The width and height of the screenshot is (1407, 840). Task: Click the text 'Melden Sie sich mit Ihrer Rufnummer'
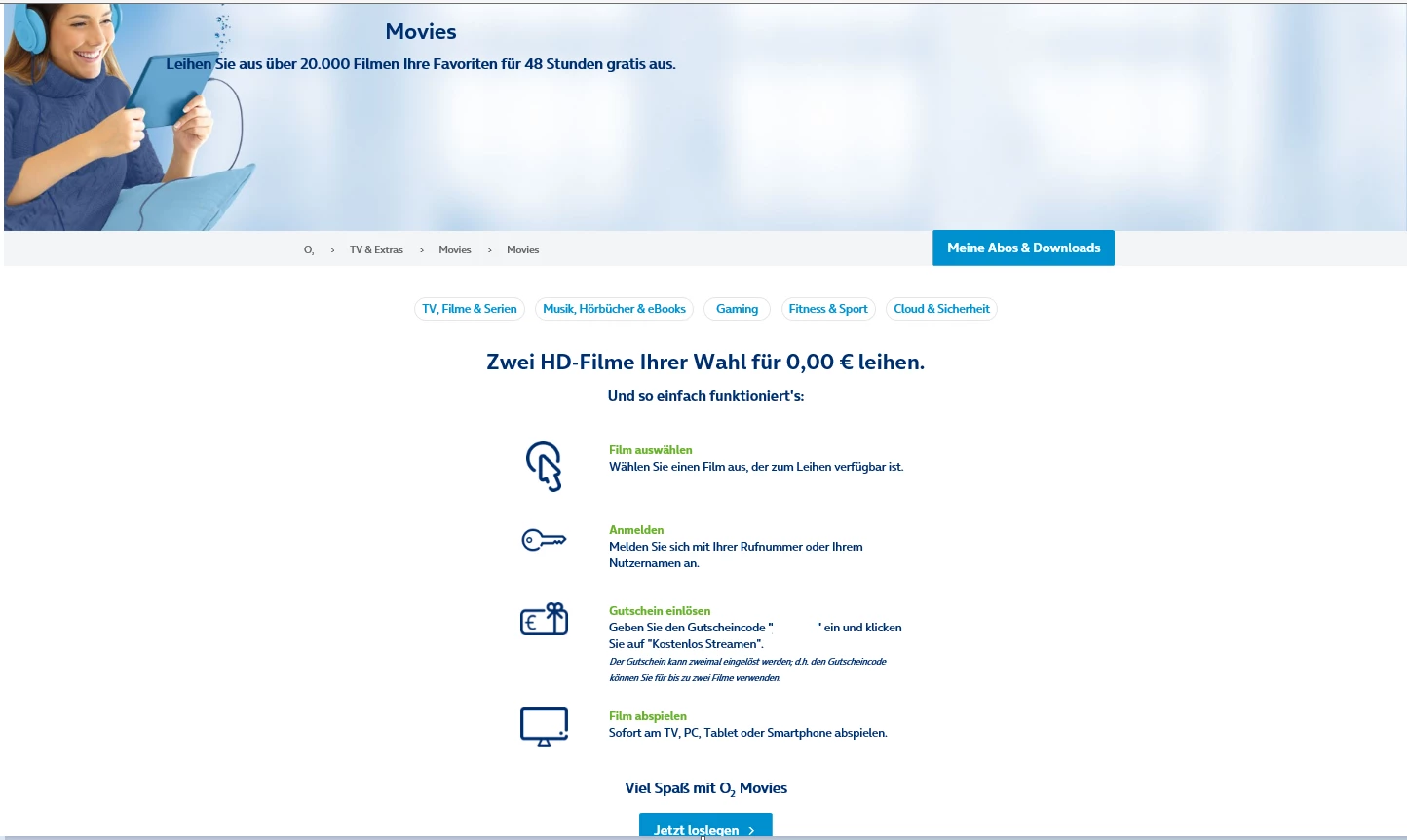(x=736, y=554)
